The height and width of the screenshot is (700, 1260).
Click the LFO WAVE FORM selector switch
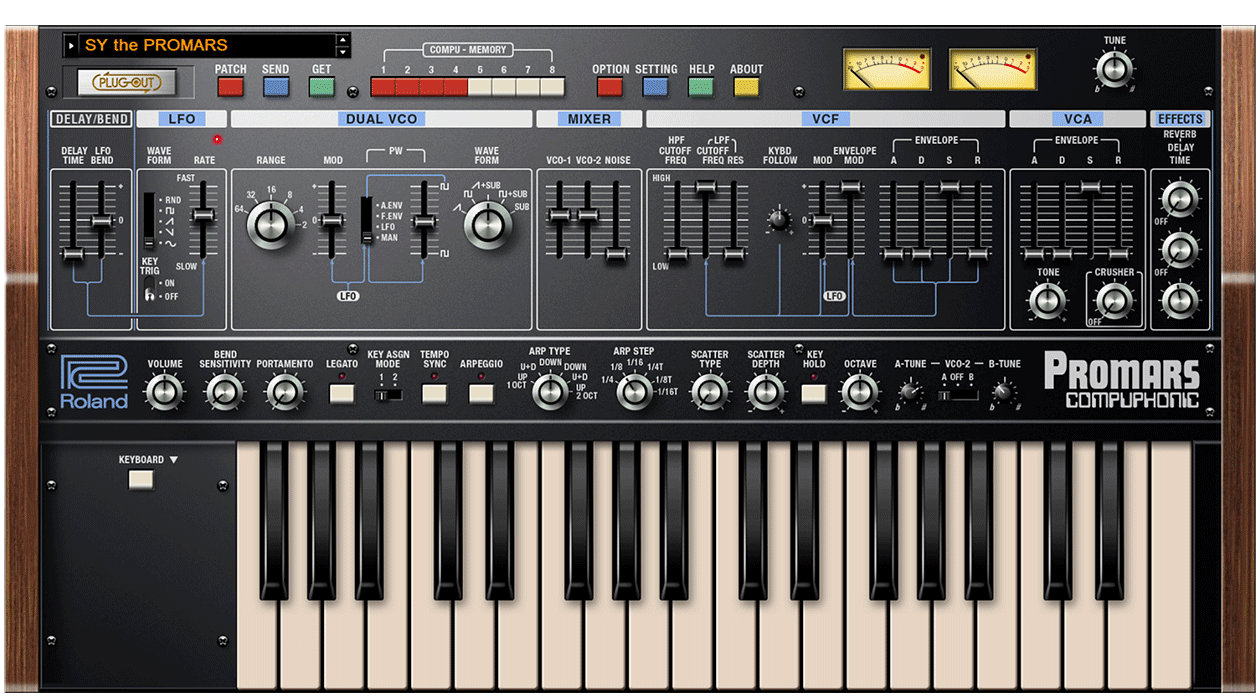click(x=150, y=220)
